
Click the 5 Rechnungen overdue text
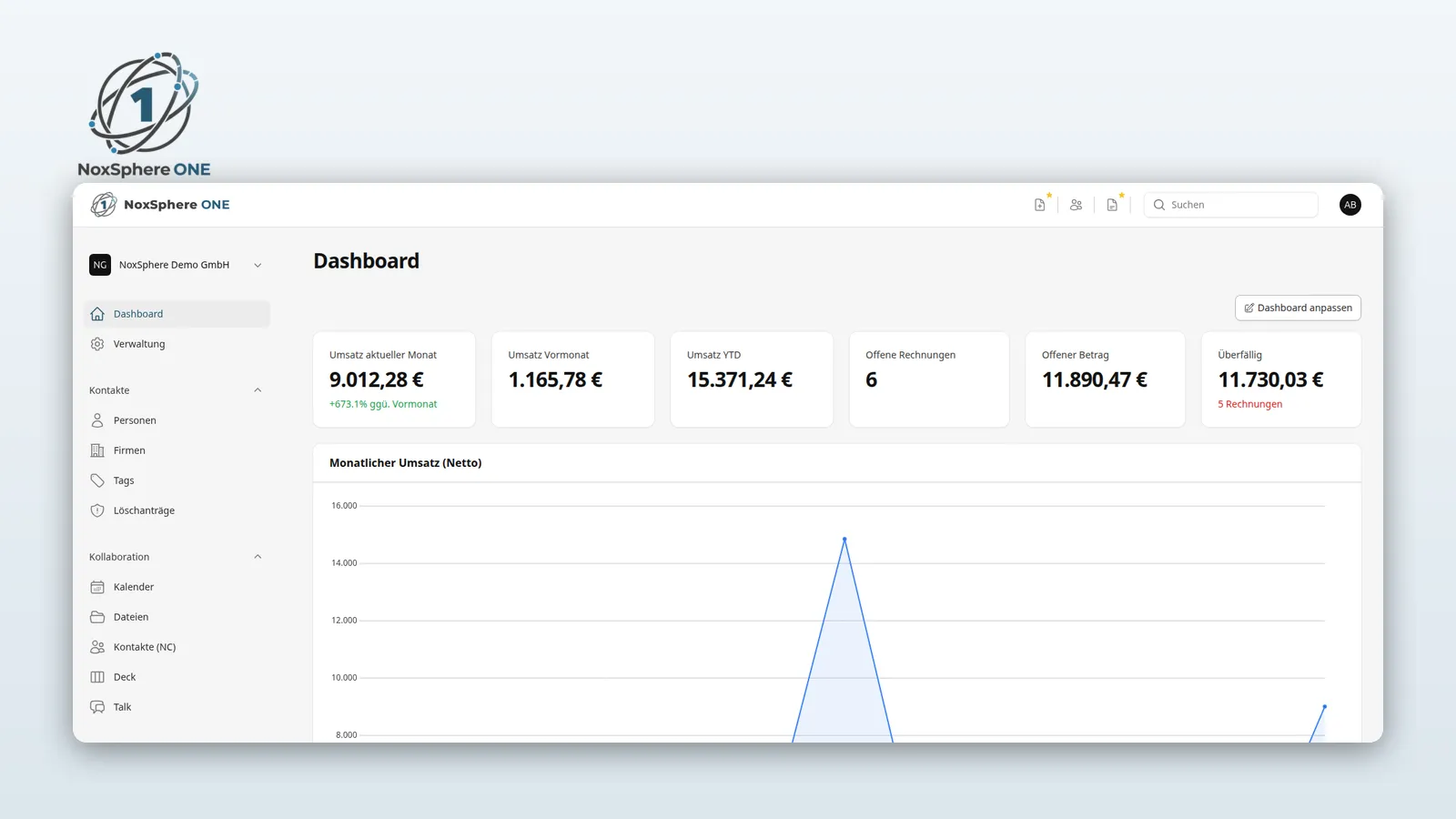coord(1249,404)
